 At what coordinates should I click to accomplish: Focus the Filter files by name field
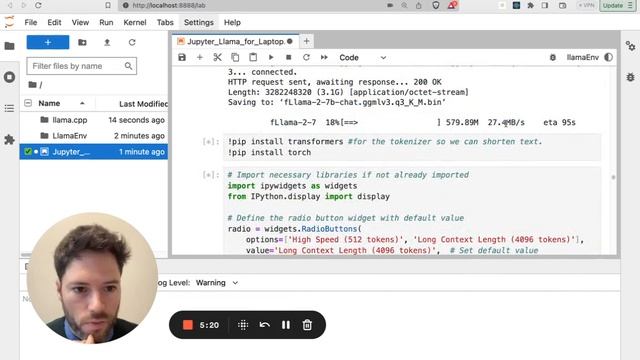(x=82, y=66)
